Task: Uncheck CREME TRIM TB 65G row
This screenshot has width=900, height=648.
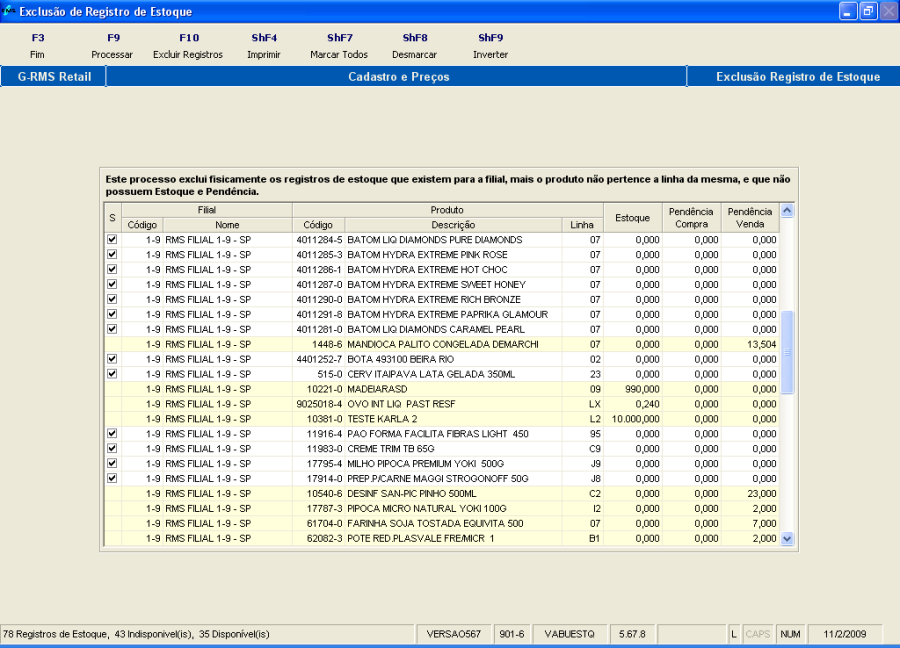Action: tap(112, 448)
